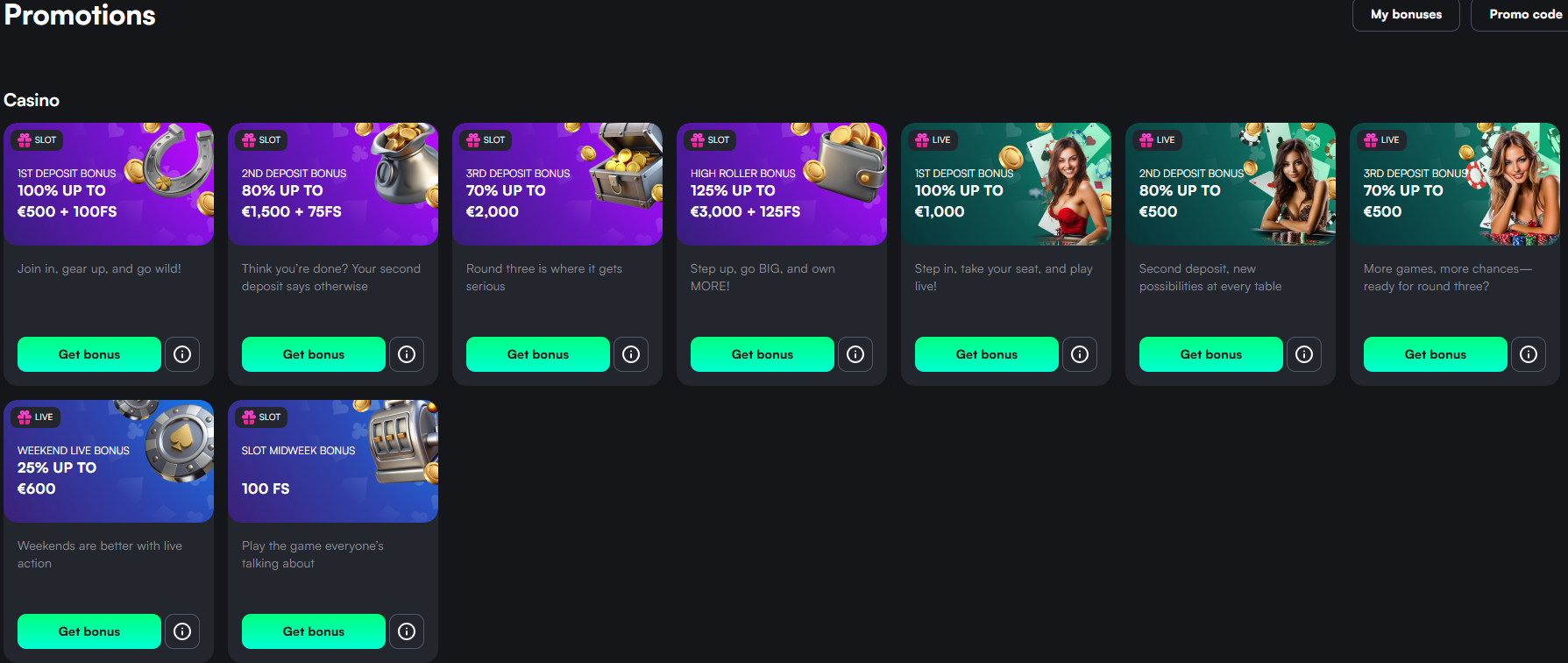
Task: Open info for live 3rd deposit bonus
Action: pos(1529,354)
